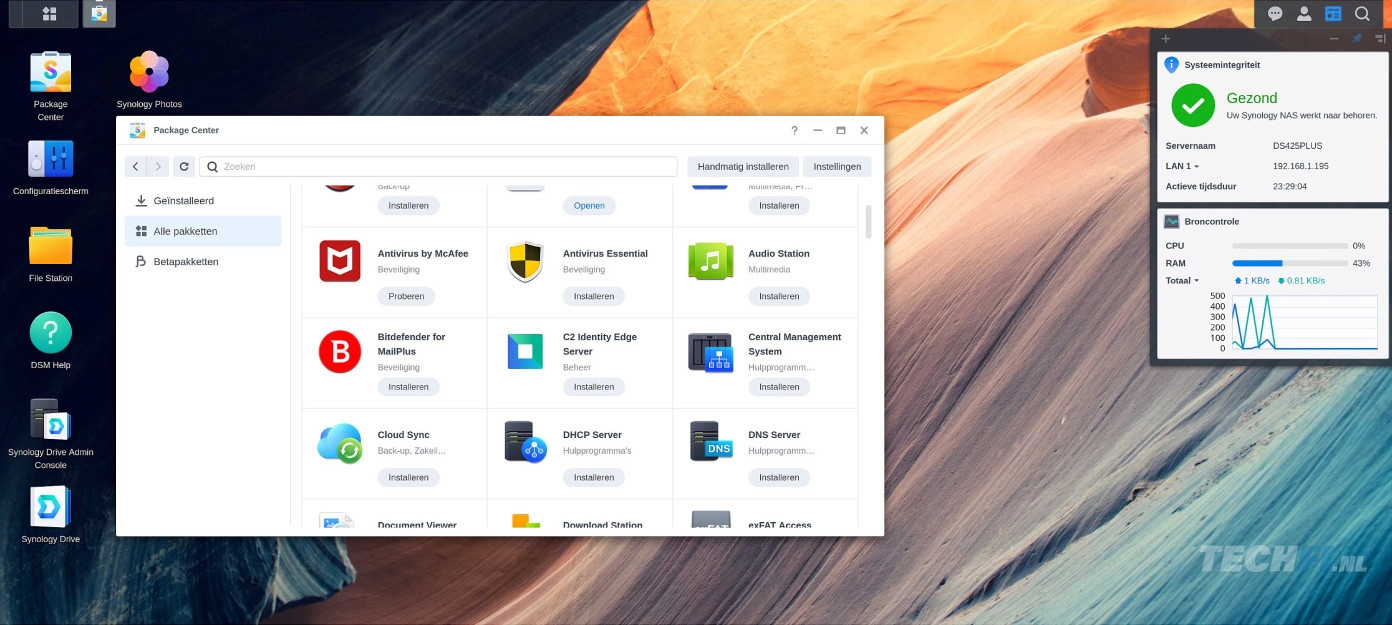Refresh the Package Center list
The width and height of the screenshot is (1392, 625).
184,167
